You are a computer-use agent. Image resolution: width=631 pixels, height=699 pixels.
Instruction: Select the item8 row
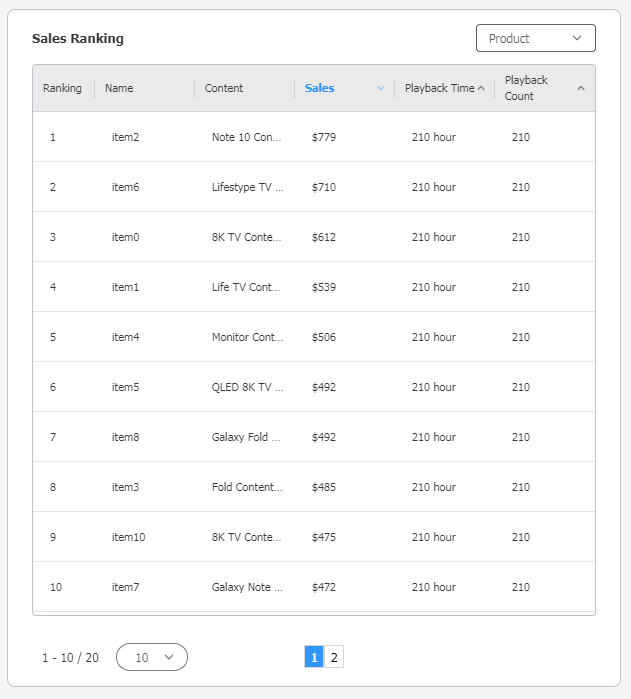coord(125,437)
